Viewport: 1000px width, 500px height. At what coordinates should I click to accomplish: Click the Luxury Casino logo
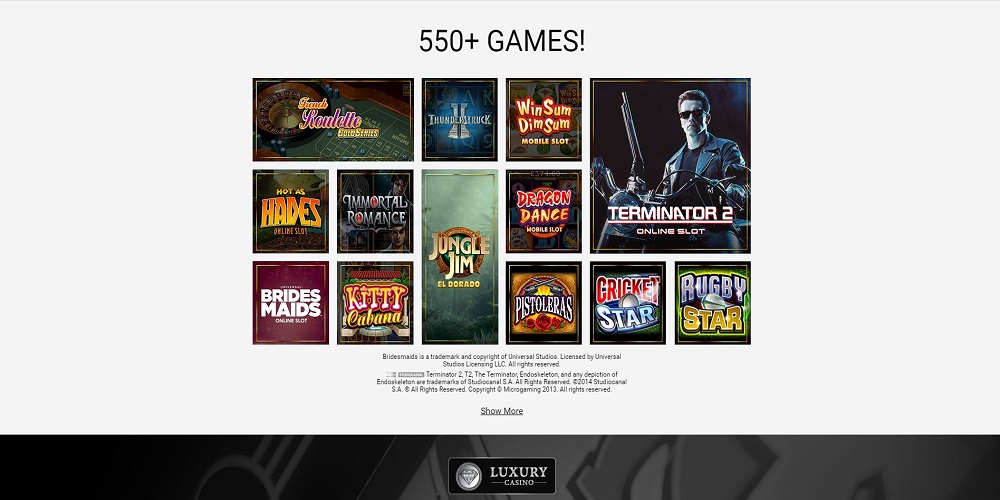click(x=501, y=476)
